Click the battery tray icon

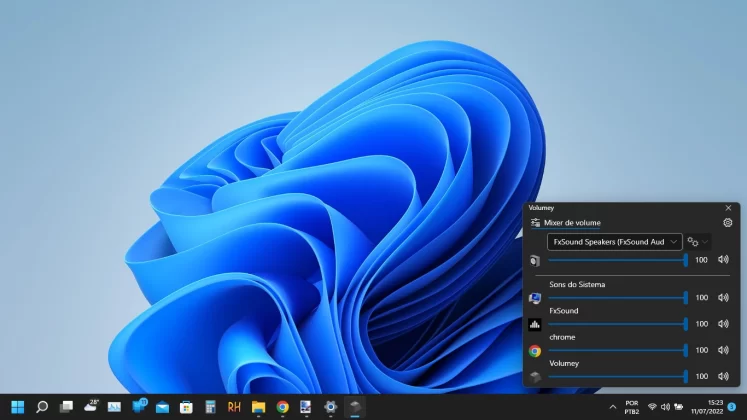click(x=678, y=407)
